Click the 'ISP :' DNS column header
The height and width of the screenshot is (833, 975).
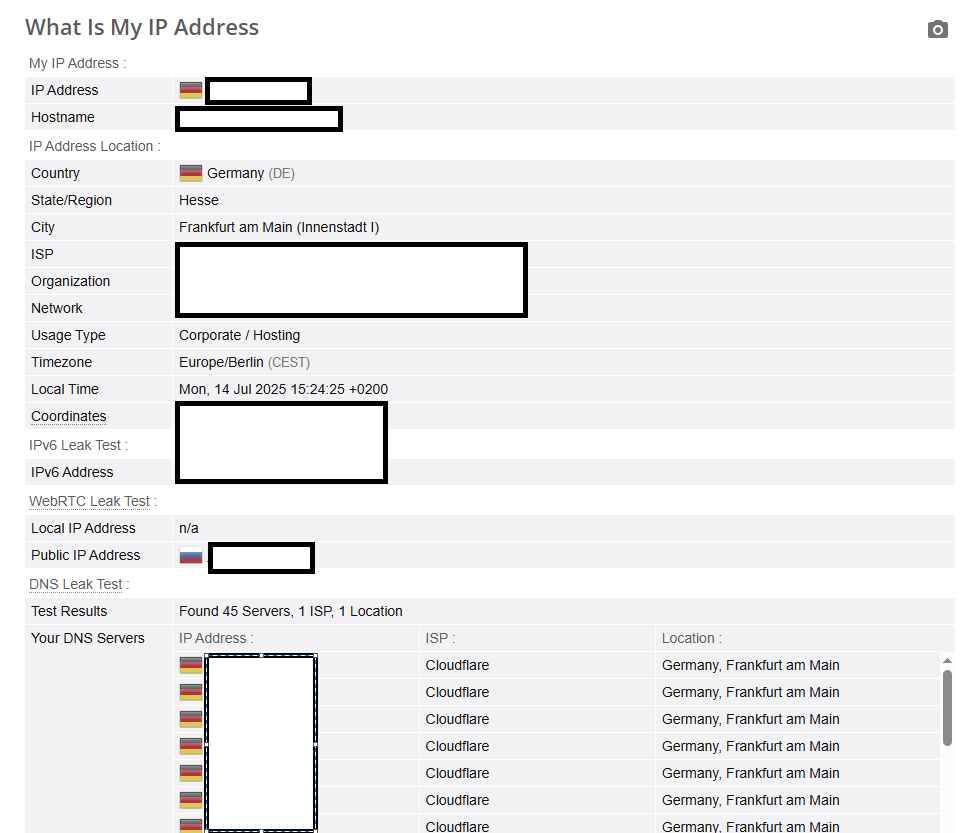coord(440,638)
